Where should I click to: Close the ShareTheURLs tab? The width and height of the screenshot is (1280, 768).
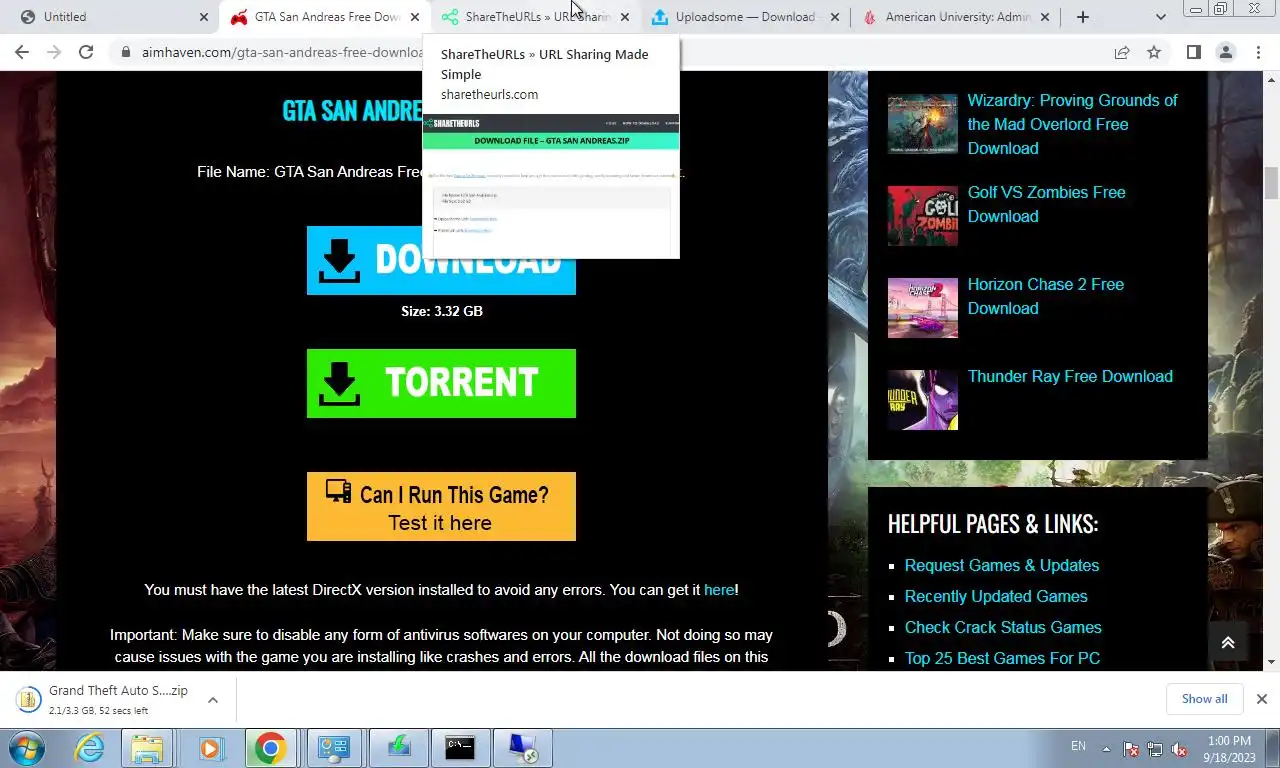tap(625, 17)
